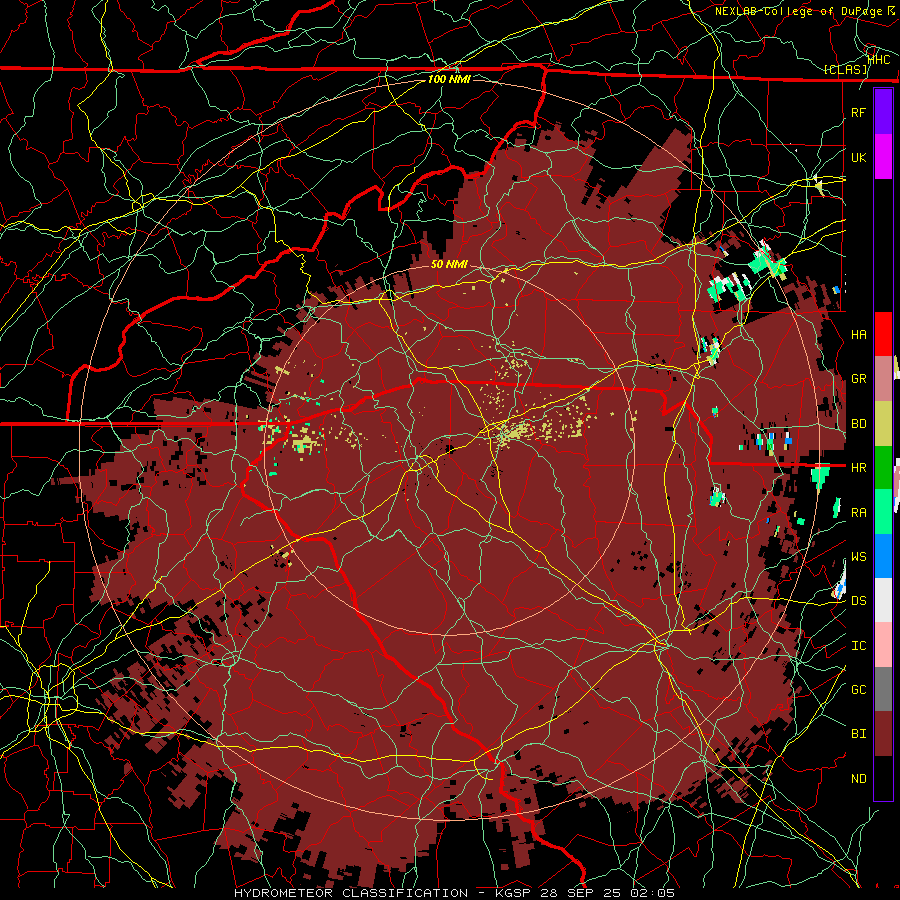The width and height of the screenshot is (900, 900).
Task: Select the red HA color swatch
Action: pos(883,334)
